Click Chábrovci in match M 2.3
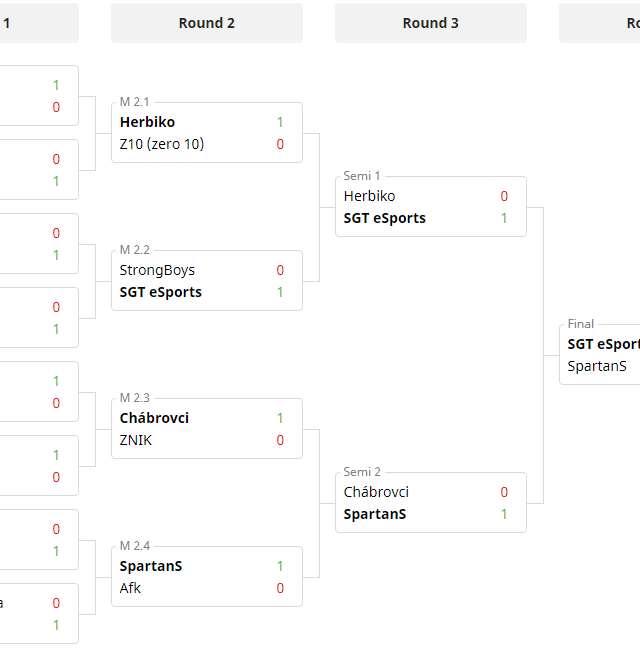Viewport: 640px width, 652px height. pos(155,418)
